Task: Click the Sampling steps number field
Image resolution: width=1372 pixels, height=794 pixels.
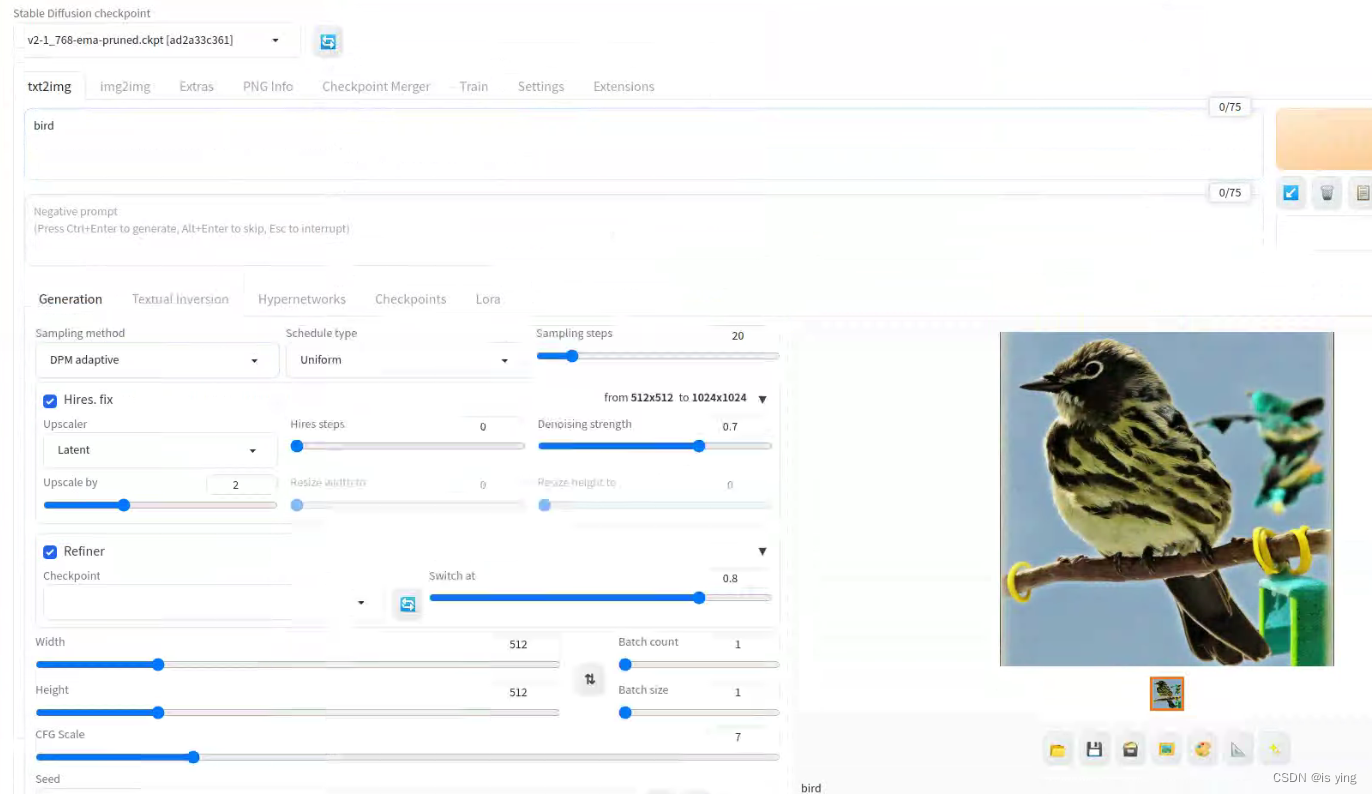Action: 738,336
